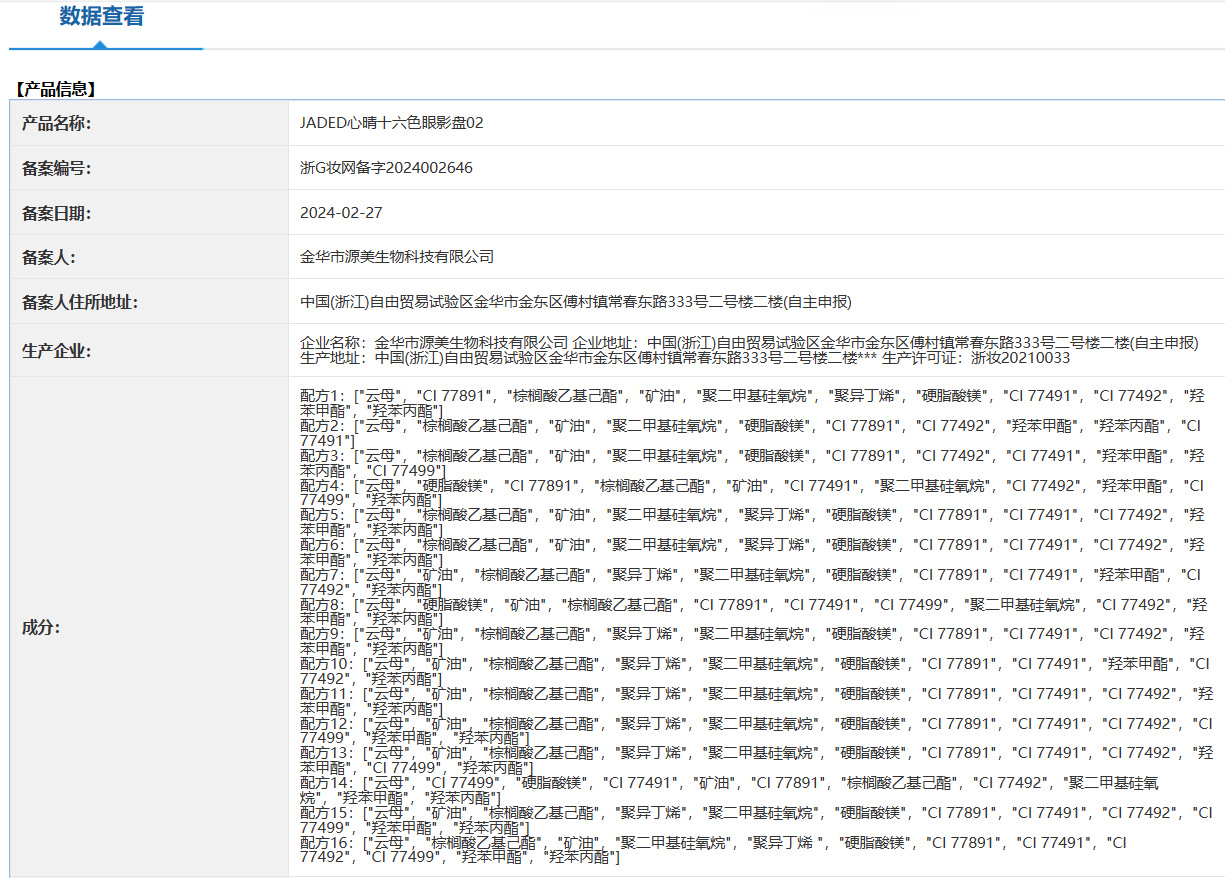Select the registrant address value text
This screenshot has width=1225, height=878.
click(x=576, y=302)
